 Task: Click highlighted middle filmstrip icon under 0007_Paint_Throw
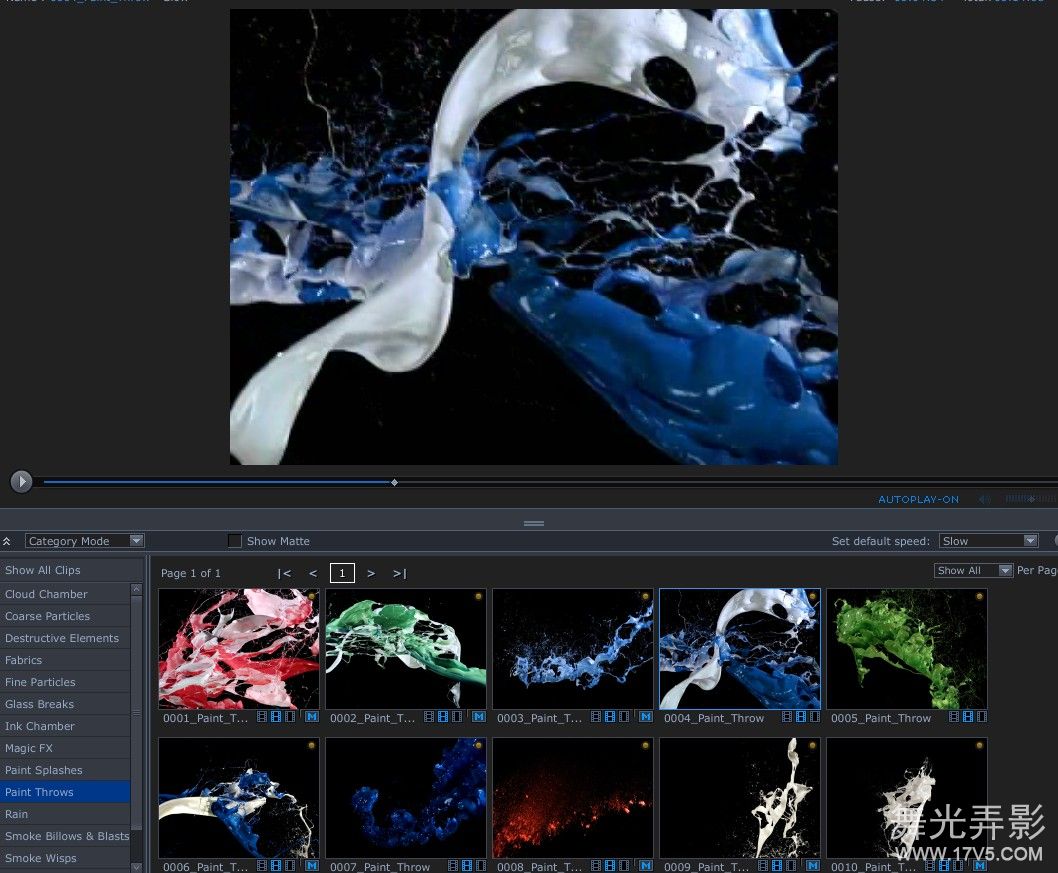(466, 866)
